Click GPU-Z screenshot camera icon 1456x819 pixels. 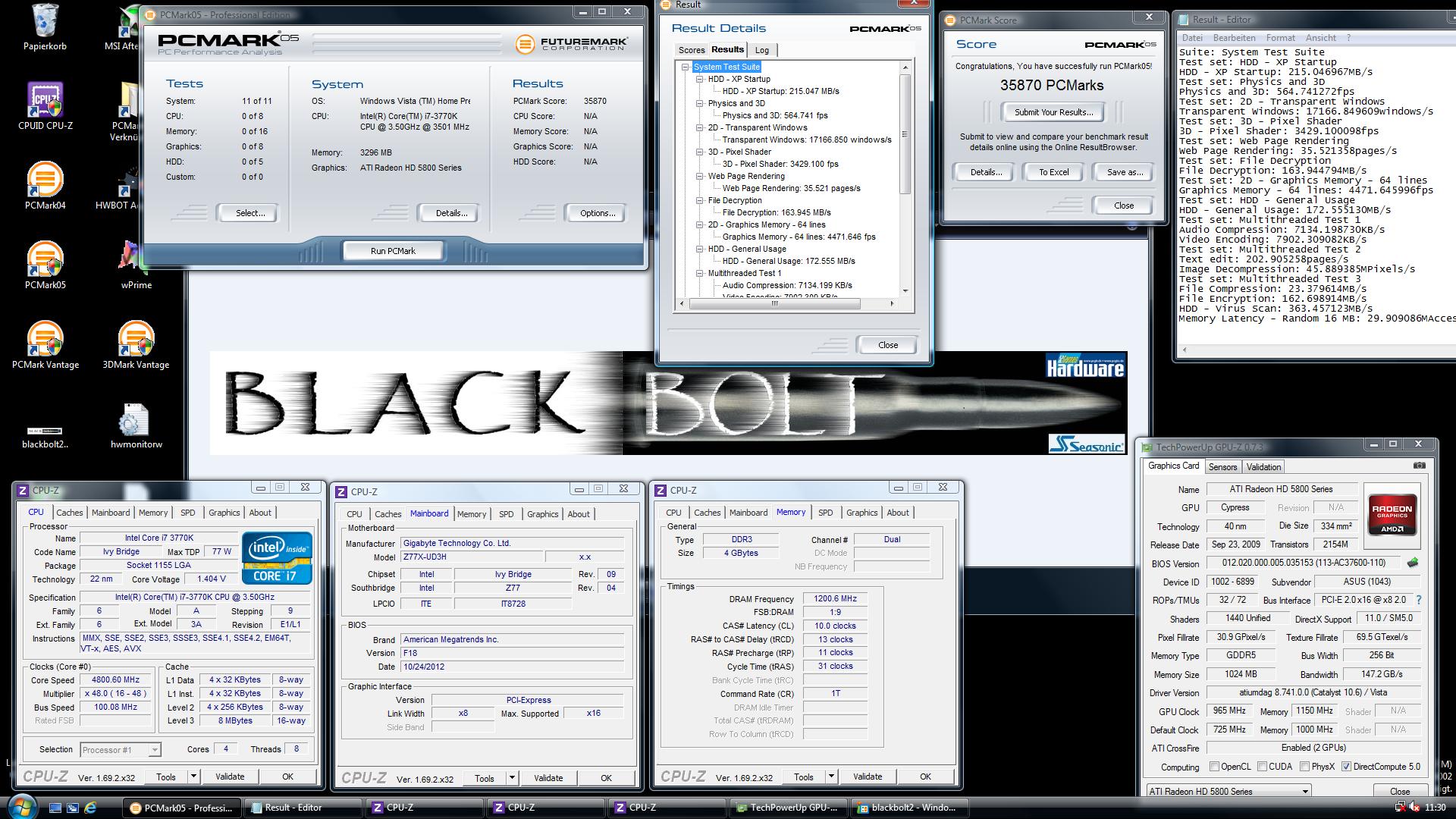(1420, 466)
